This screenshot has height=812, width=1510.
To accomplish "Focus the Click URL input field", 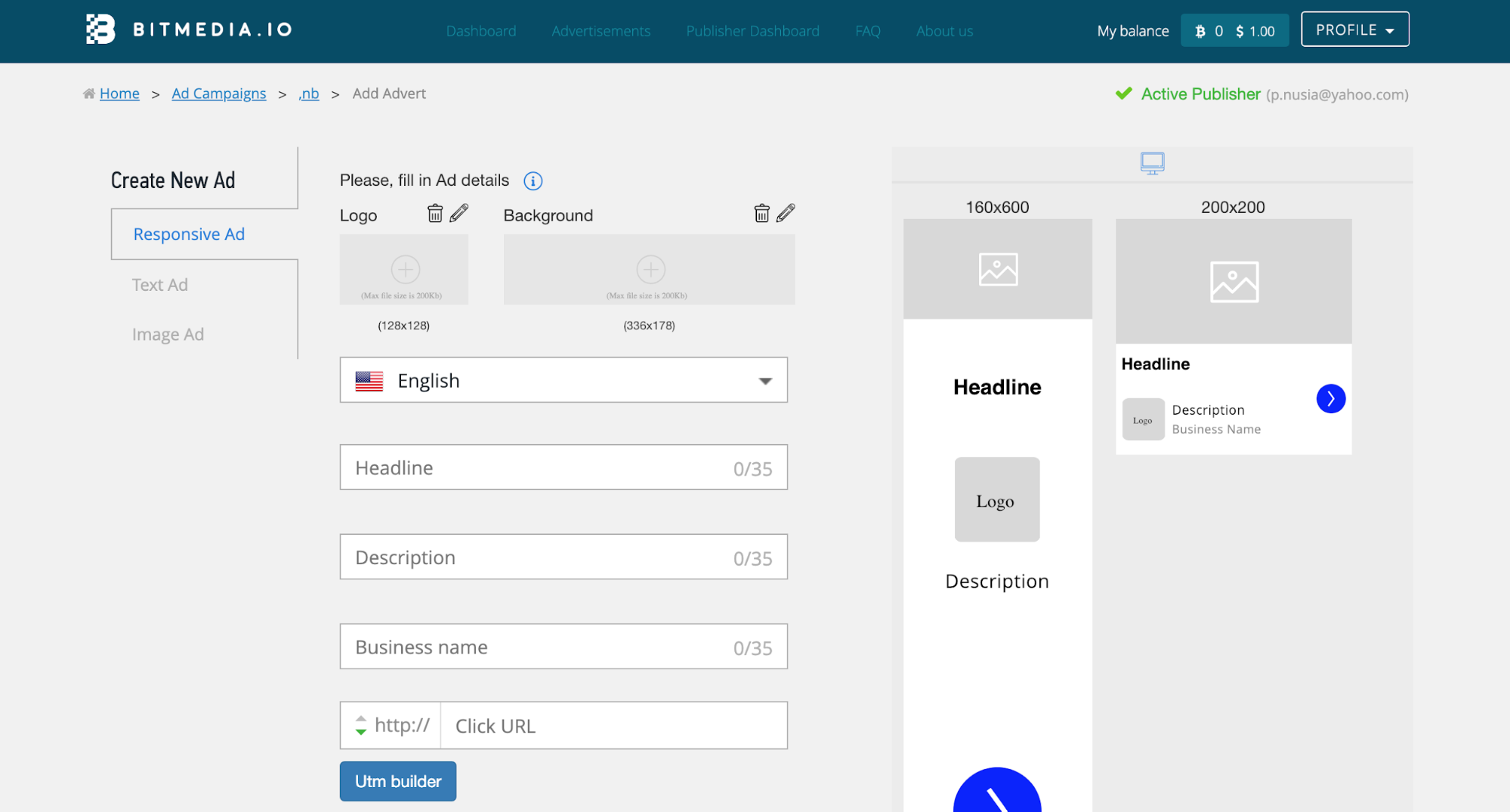I will click(x=614, y=726).
